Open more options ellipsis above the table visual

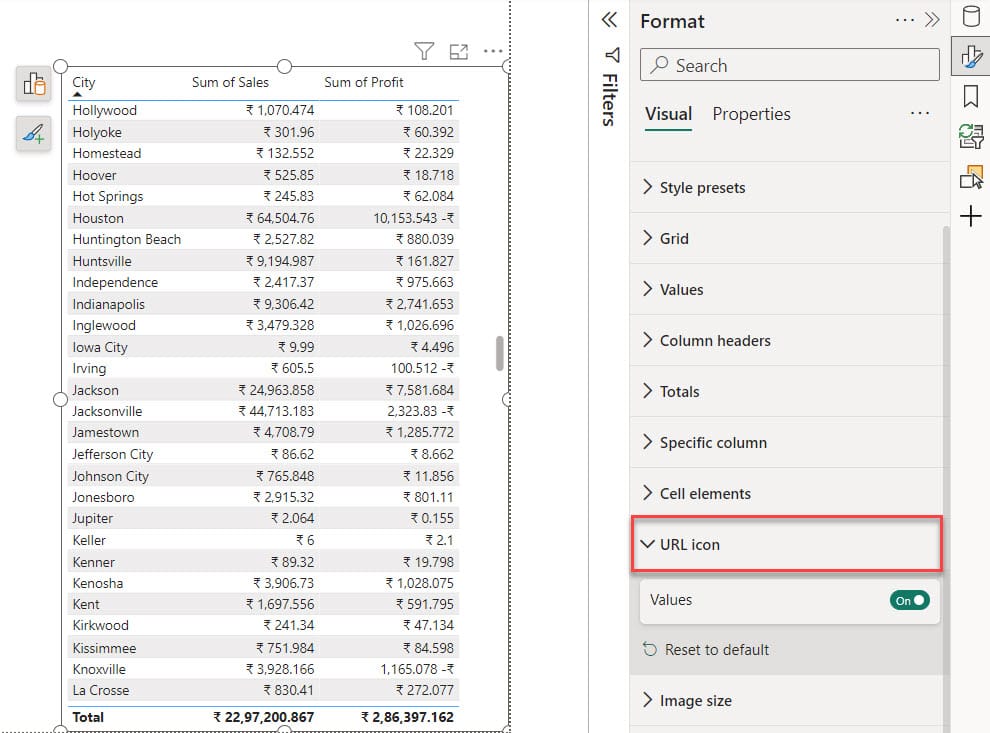point(492,51)
